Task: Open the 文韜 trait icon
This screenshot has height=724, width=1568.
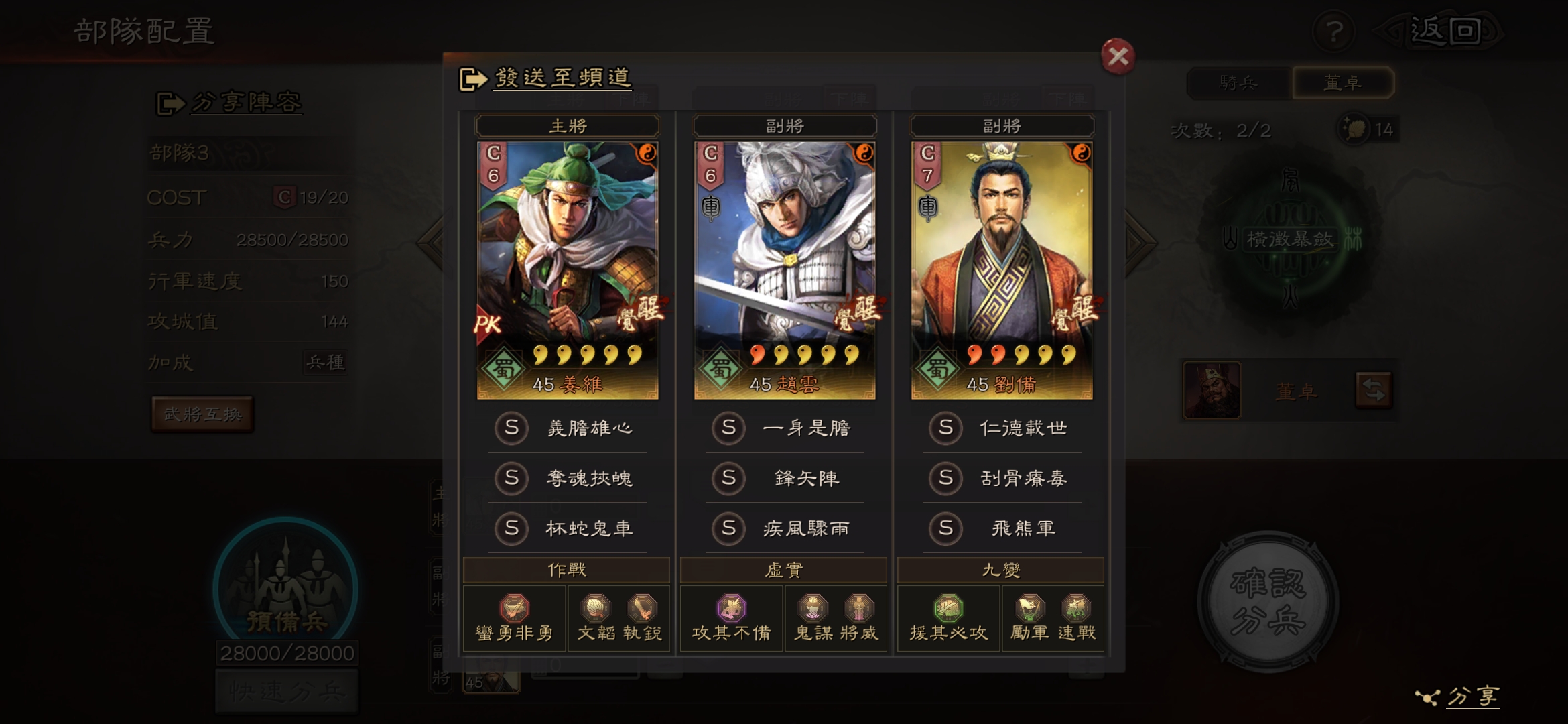Action: [x=595, y=608]
